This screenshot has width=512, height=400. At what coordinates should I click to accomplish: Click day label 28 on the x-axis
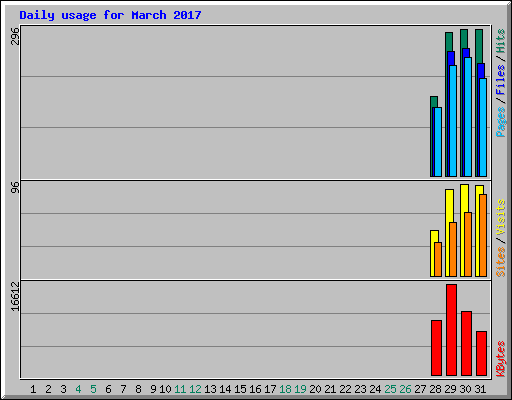tap(435, 389)
